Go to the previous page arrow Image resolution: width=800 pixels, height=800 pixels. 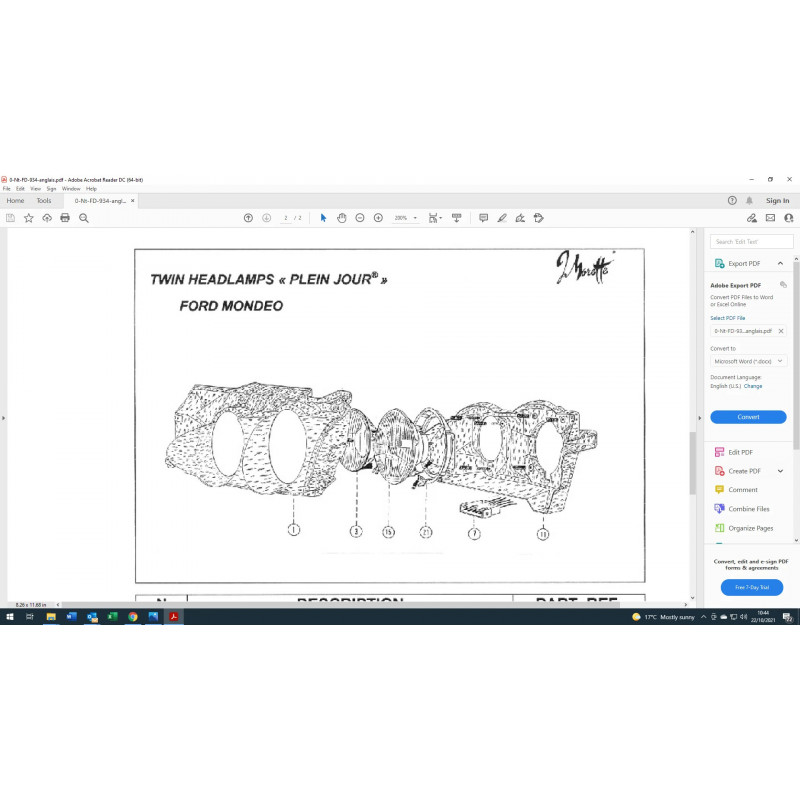(248, 218)
